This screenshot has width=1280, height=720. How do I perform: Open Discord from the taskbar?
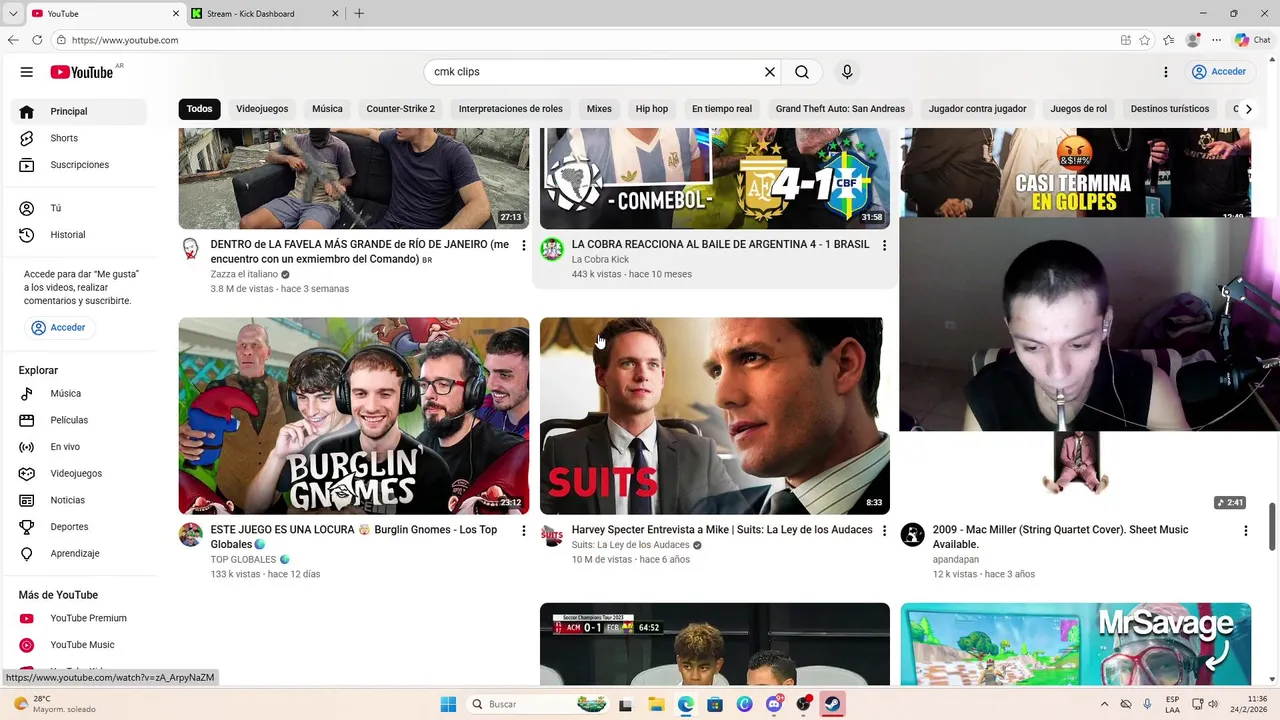click(774, 704)
